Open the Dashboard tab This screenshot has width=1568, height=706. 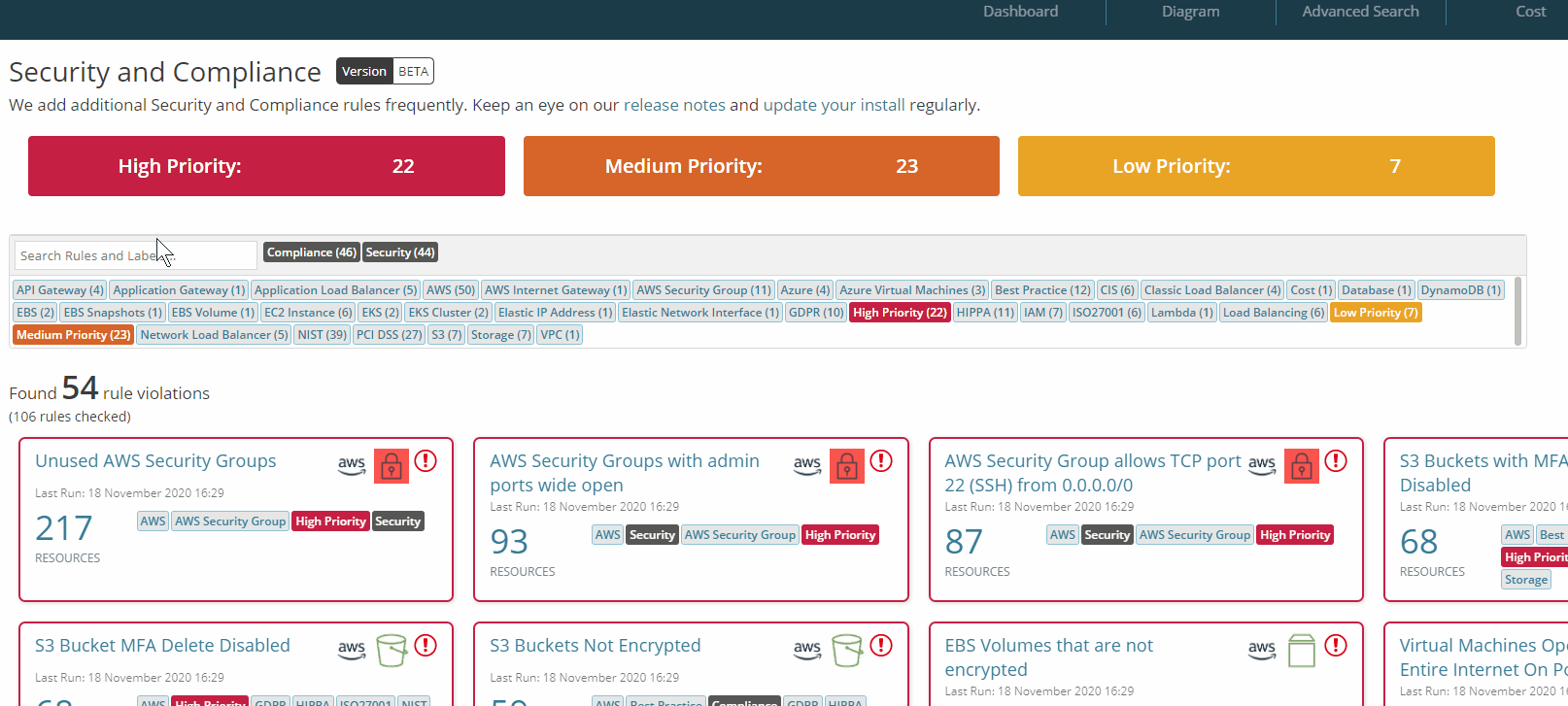coord(1020,12)
